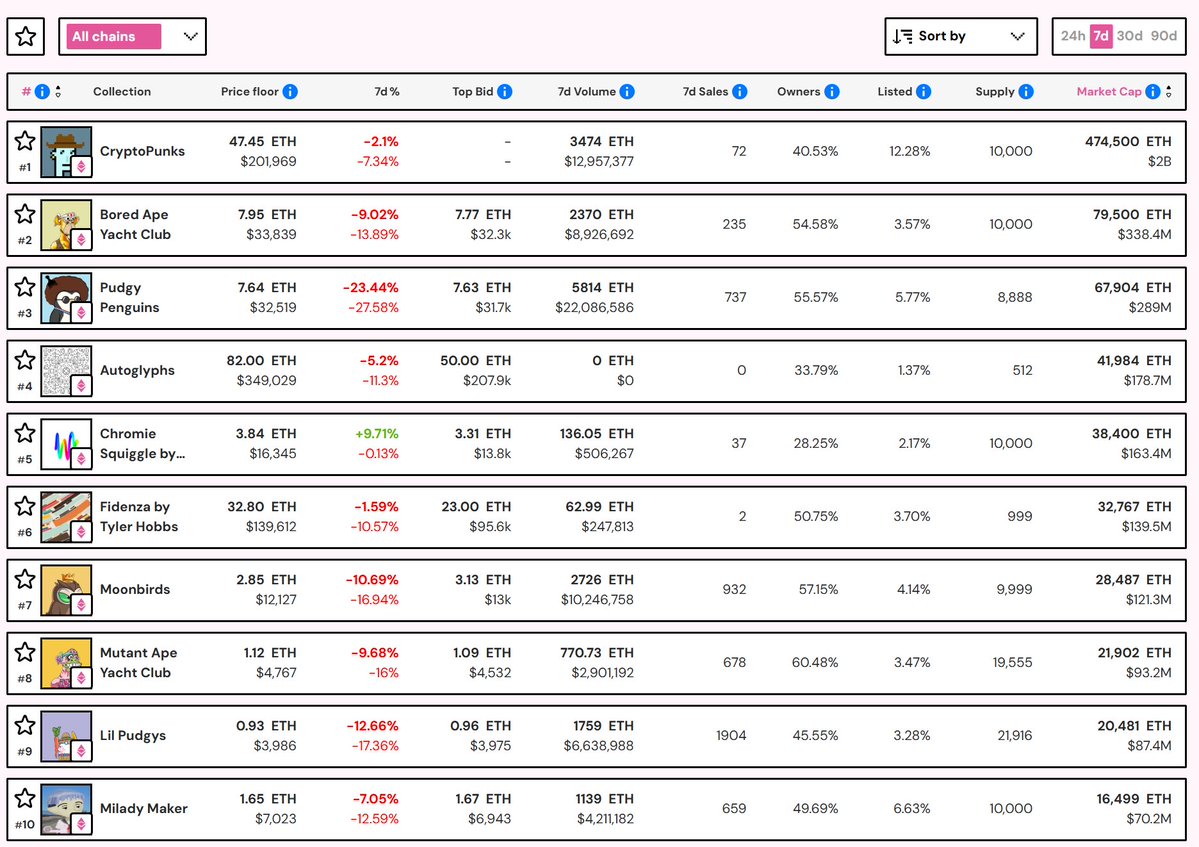1199x847 pixels.
Task: Open Lil Pudgys collection name
Action: point(132,735)
